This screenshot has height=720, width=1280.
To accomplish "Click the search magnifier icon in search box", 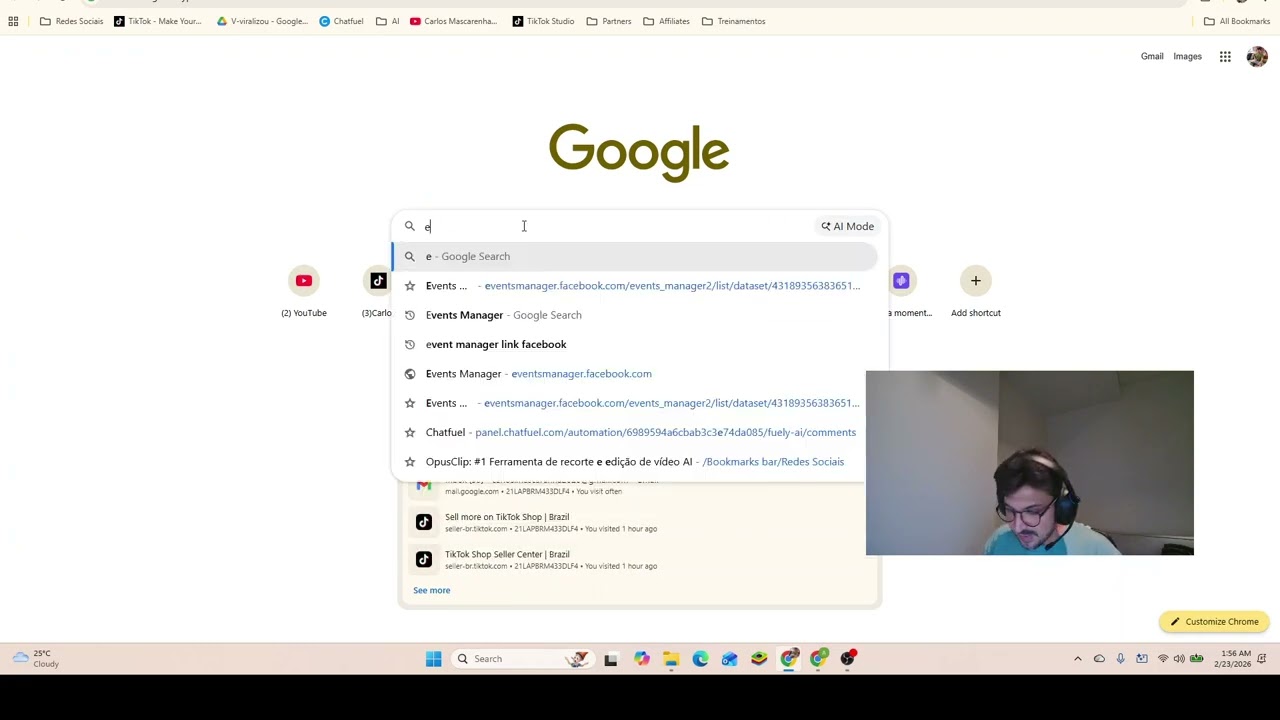I will 409,226.
